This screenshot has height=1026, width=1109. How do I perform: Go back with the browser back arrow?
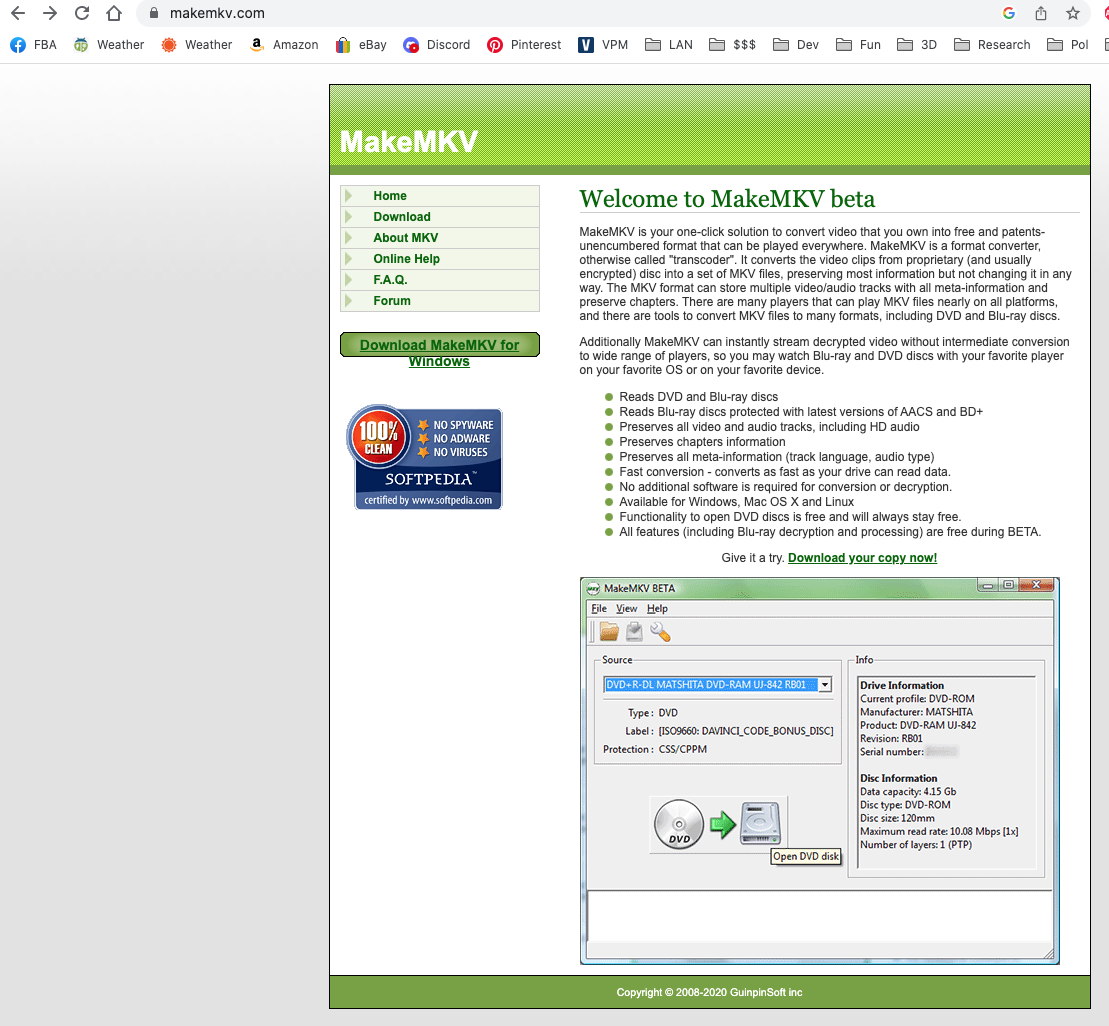(x=18, y=13)
